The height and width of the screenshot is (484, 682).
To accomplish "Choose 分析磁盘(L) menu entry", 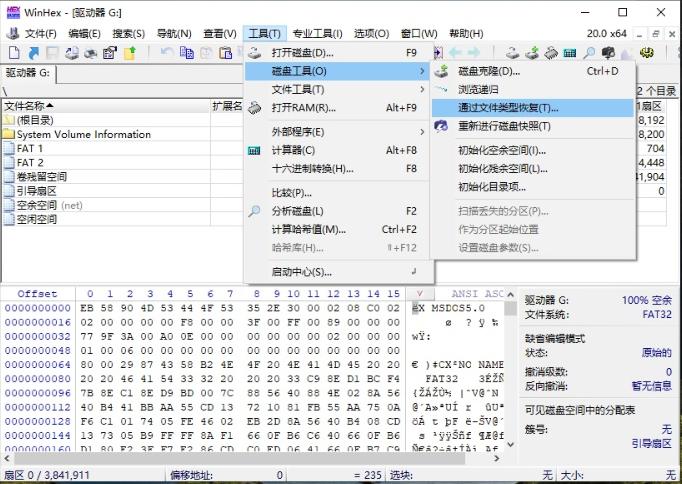I will coord(339,211).
